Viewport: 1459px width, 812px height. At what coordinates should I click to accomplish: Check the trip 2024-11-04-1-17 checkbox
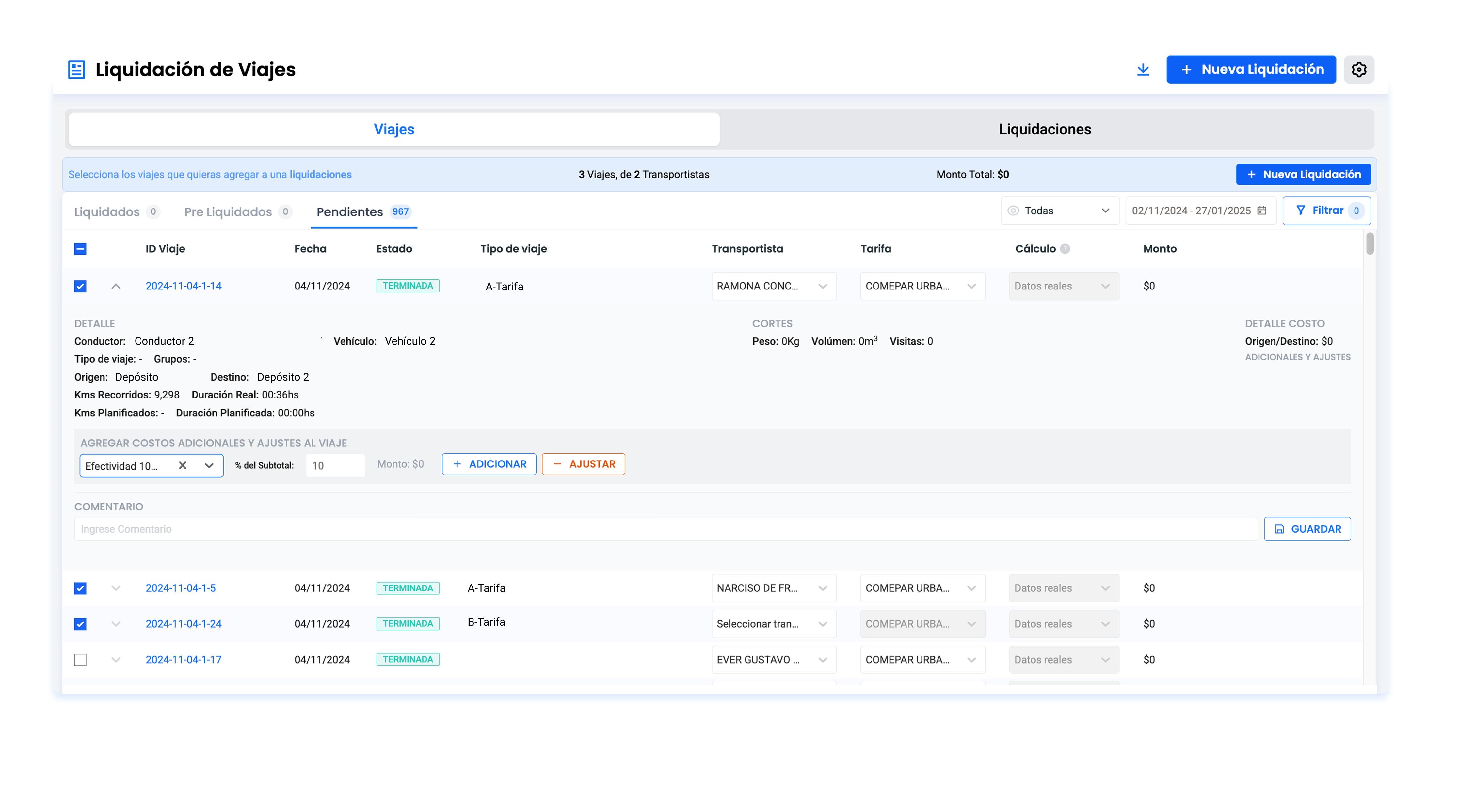[x=80, y=660]
